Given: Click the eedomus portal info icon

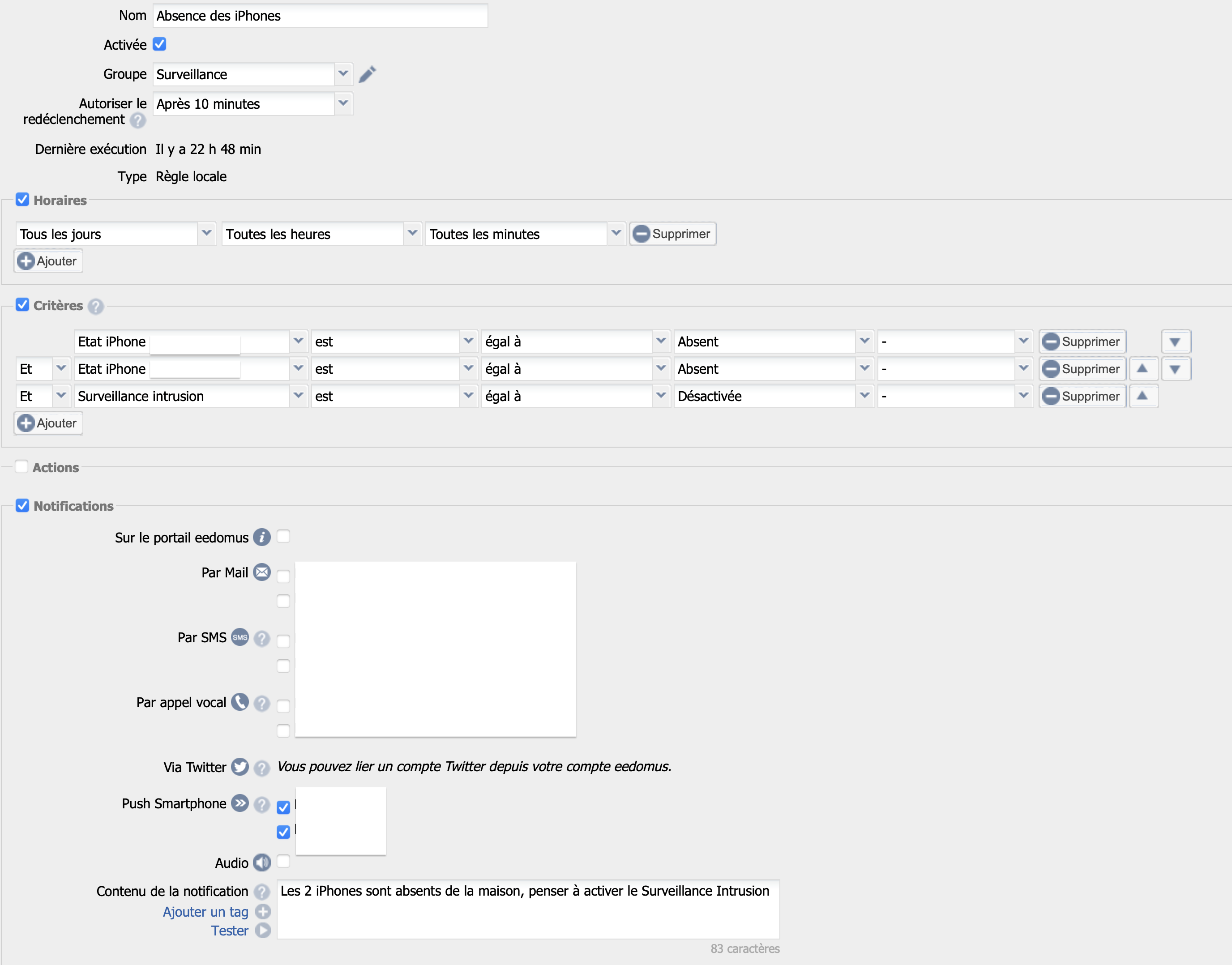Looking at the screenshot, I should tap(261, 537).
